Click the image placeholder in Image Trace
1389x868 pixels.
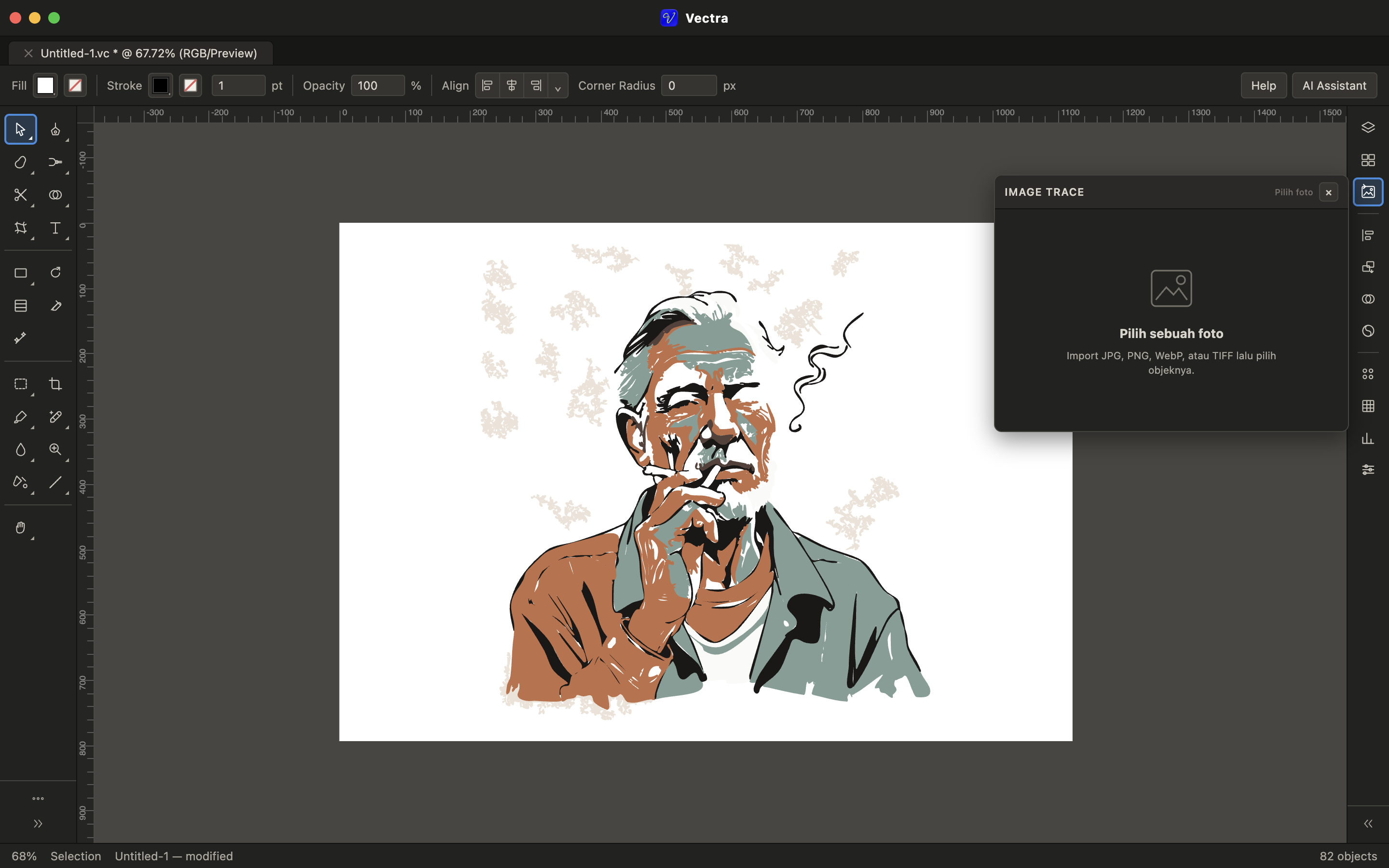pos(1171,288)
